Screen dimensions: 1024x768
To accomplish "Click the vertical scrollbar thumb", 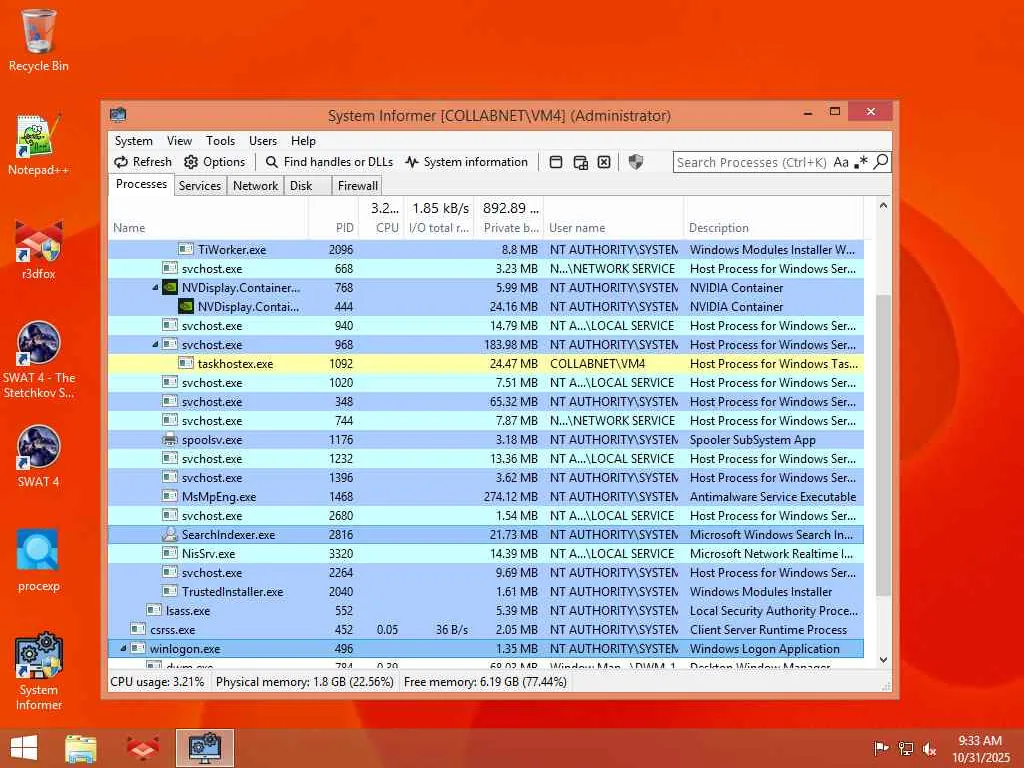I will tap(883, 444).
